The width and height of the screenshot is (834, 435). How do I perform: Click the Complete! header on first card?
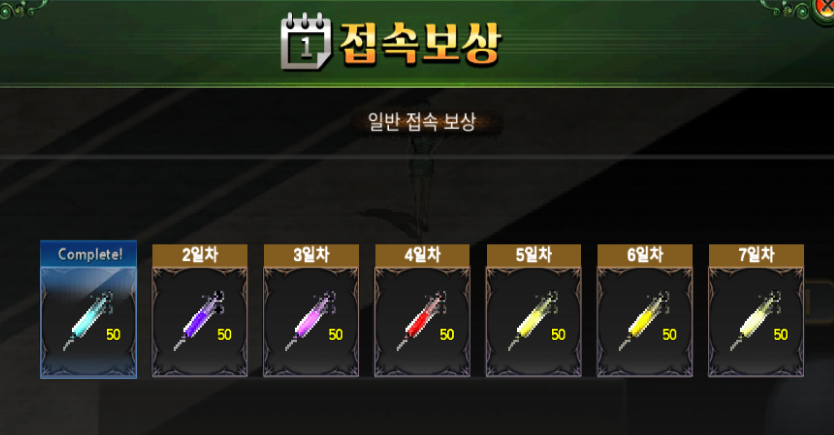89,254
